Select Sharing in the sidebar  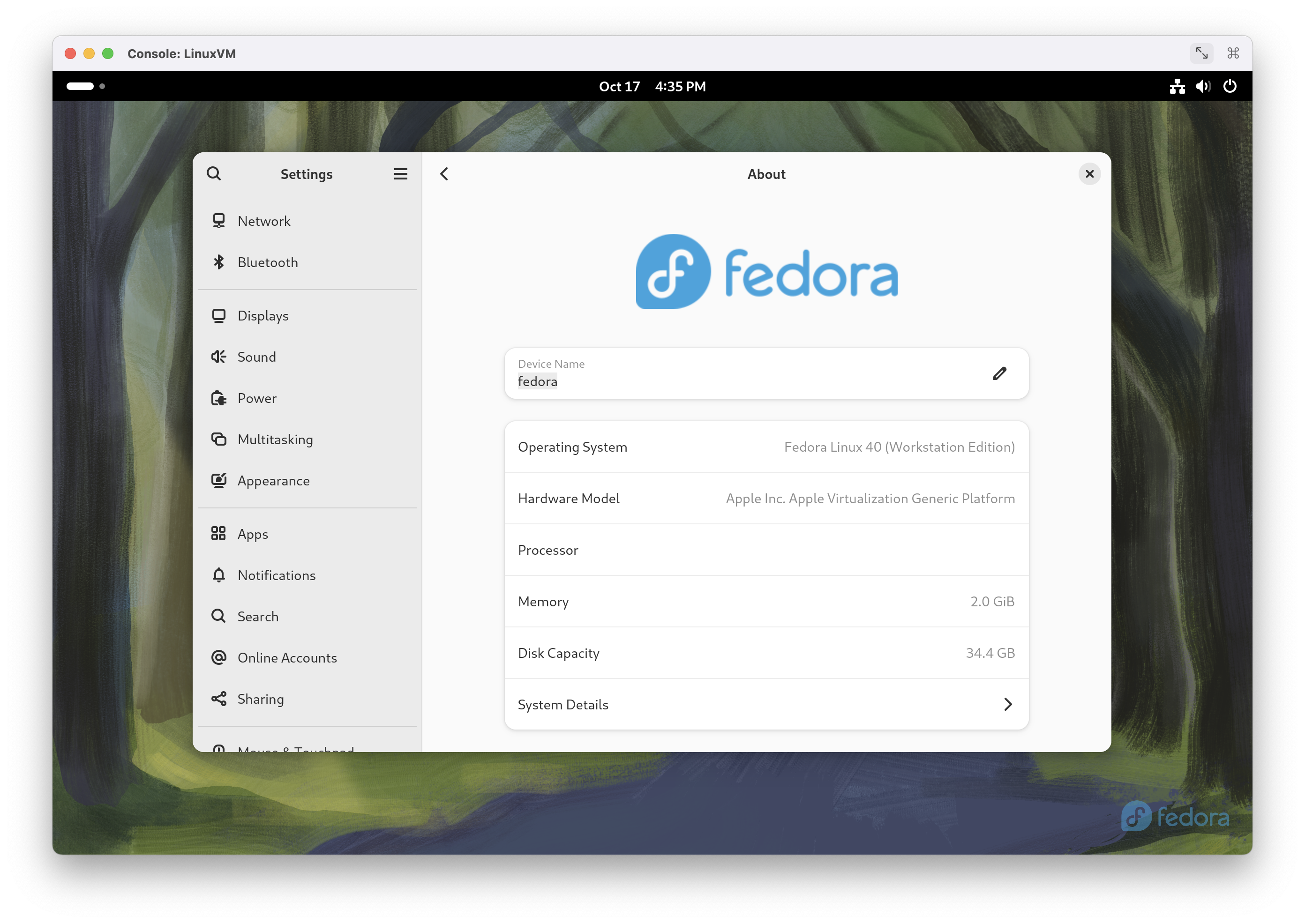(x=307, y=698)
